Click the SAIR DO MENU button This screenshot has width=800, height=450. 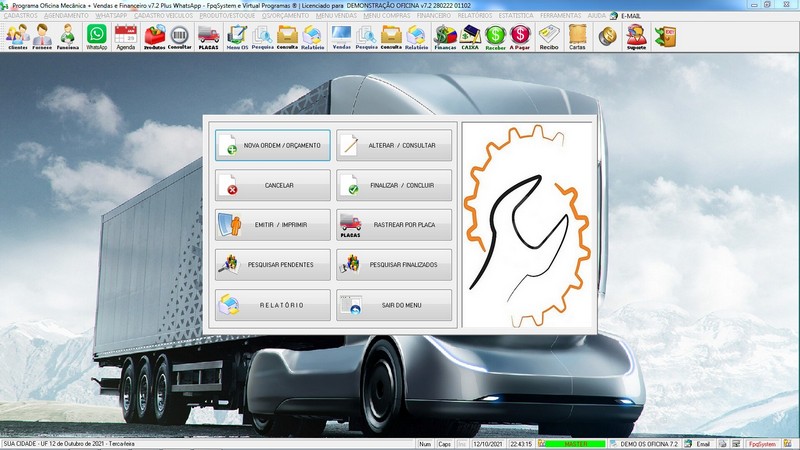pyautogui.click(x=394, y=305)
